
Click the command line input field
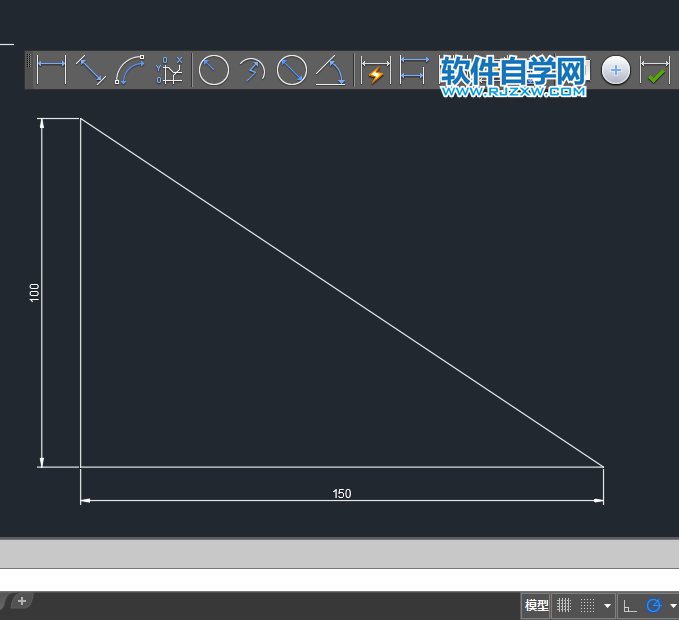pyautogui.click(x=340, y=579)
